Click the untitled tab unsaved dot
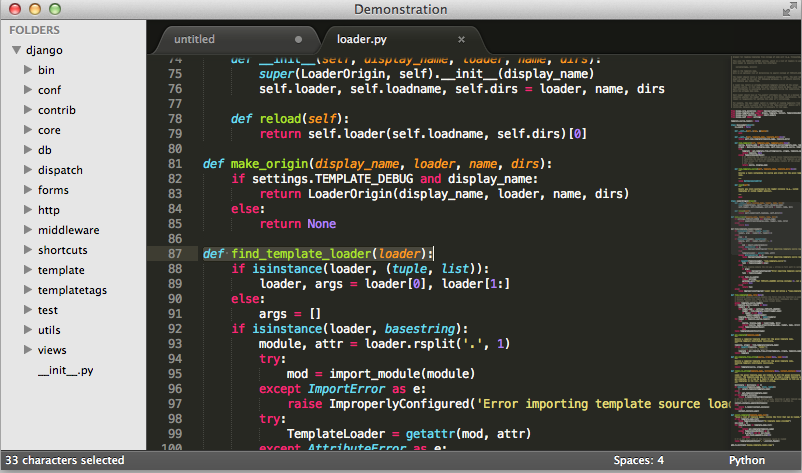This screenshot has width=802, height=473. click(298, 39)
